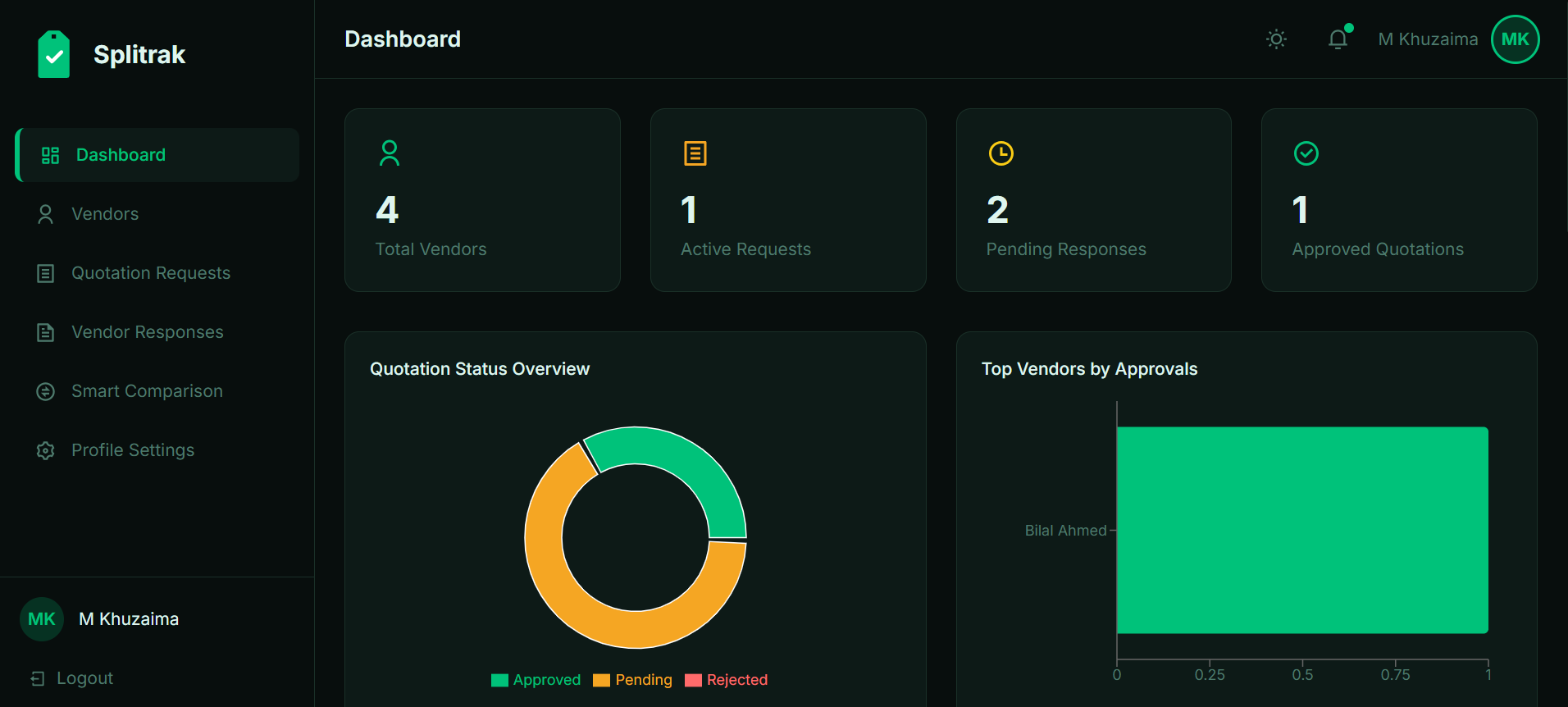
Task: Open the Dashboard menu item
Action: pos(157,155)
